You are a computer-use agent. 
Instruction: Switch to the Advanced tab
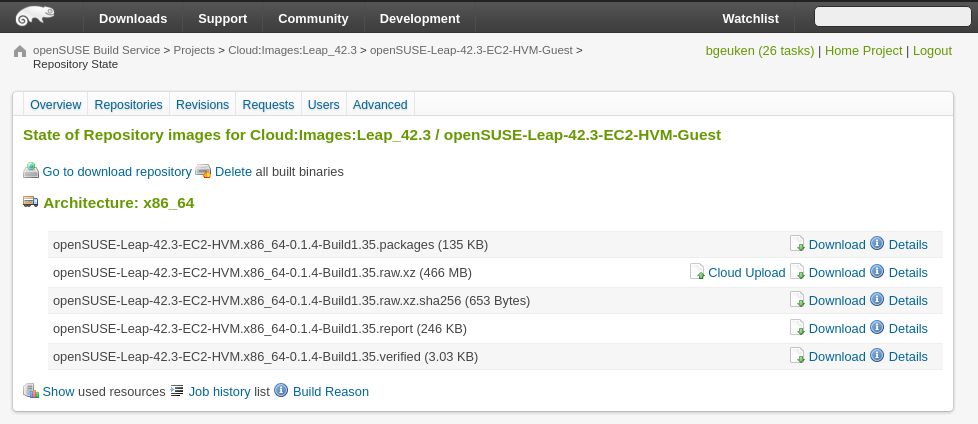coord(380,104)
